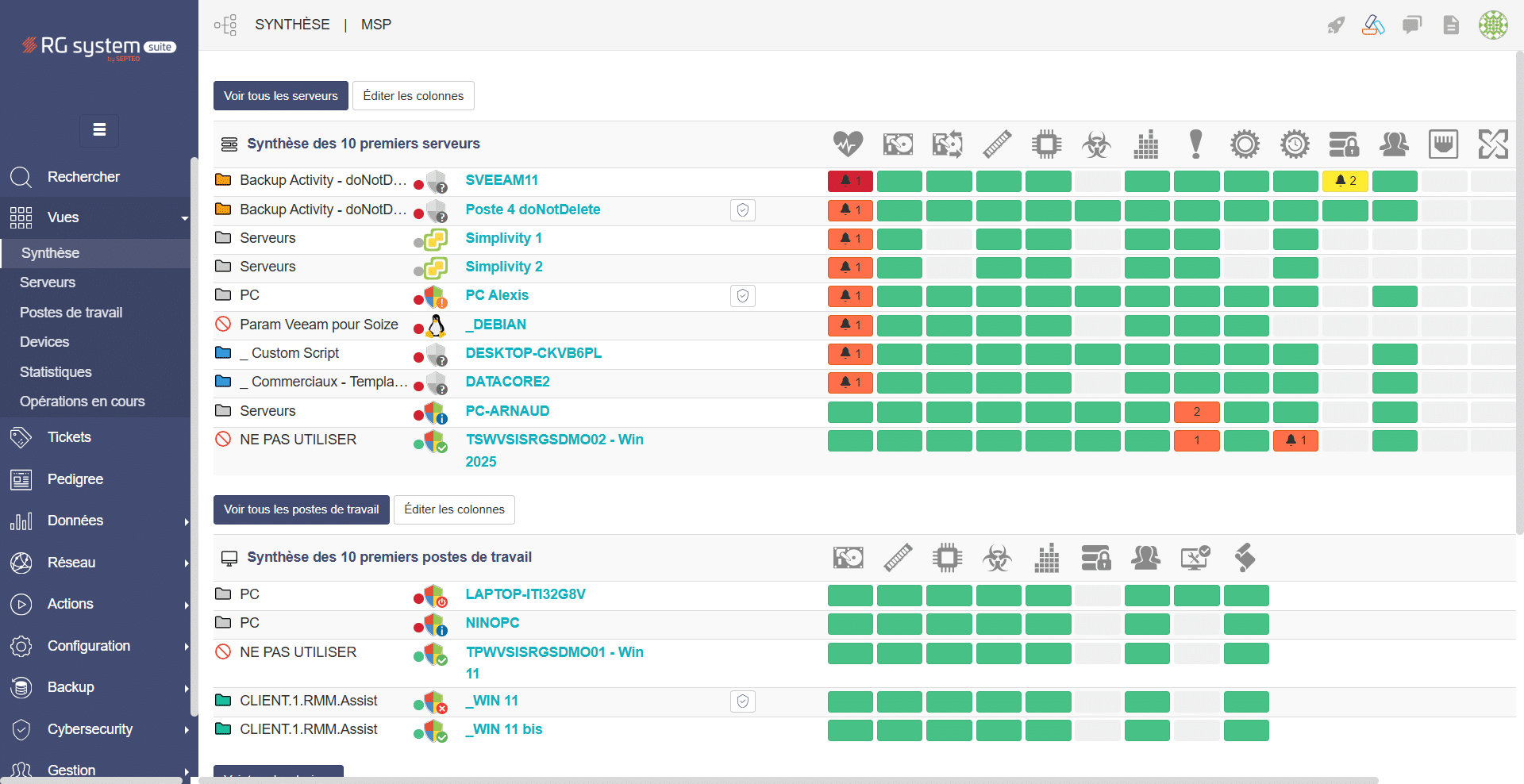Click the document icon in top bar
This screenshot has width=1524, height=784.
pyautogui.click(x=1451, y=25)
